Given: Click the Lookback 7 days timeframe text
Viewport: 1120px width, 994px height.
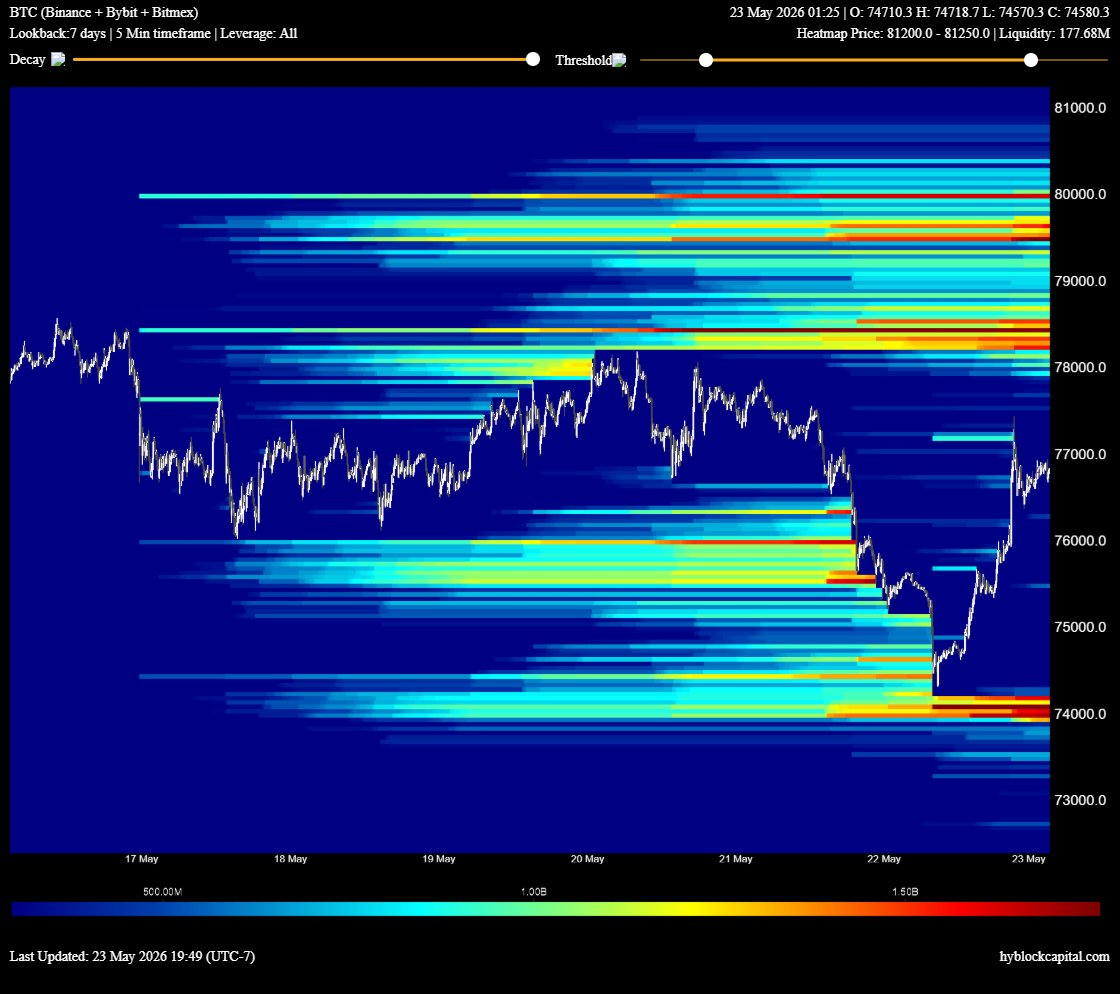Looking at the screenshot, I should point(153,34).
